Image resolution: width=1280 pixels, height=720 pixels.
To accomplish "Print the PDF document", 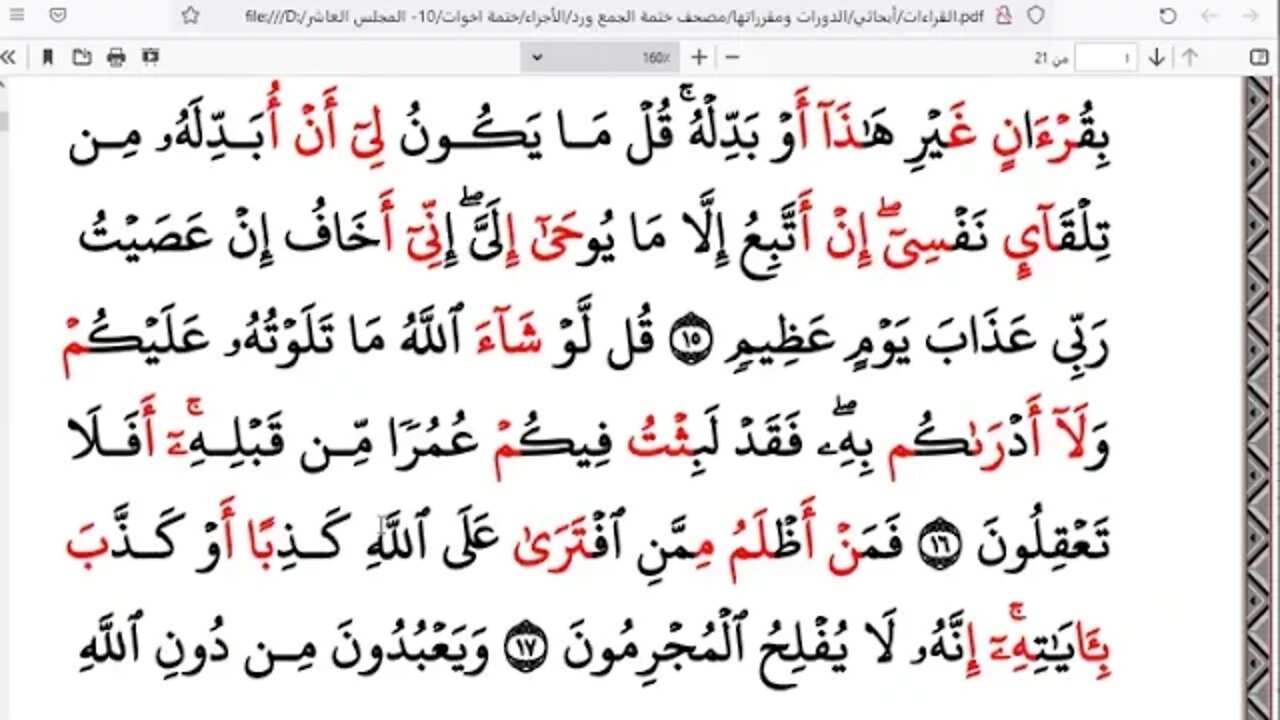I will click(116, 57).
